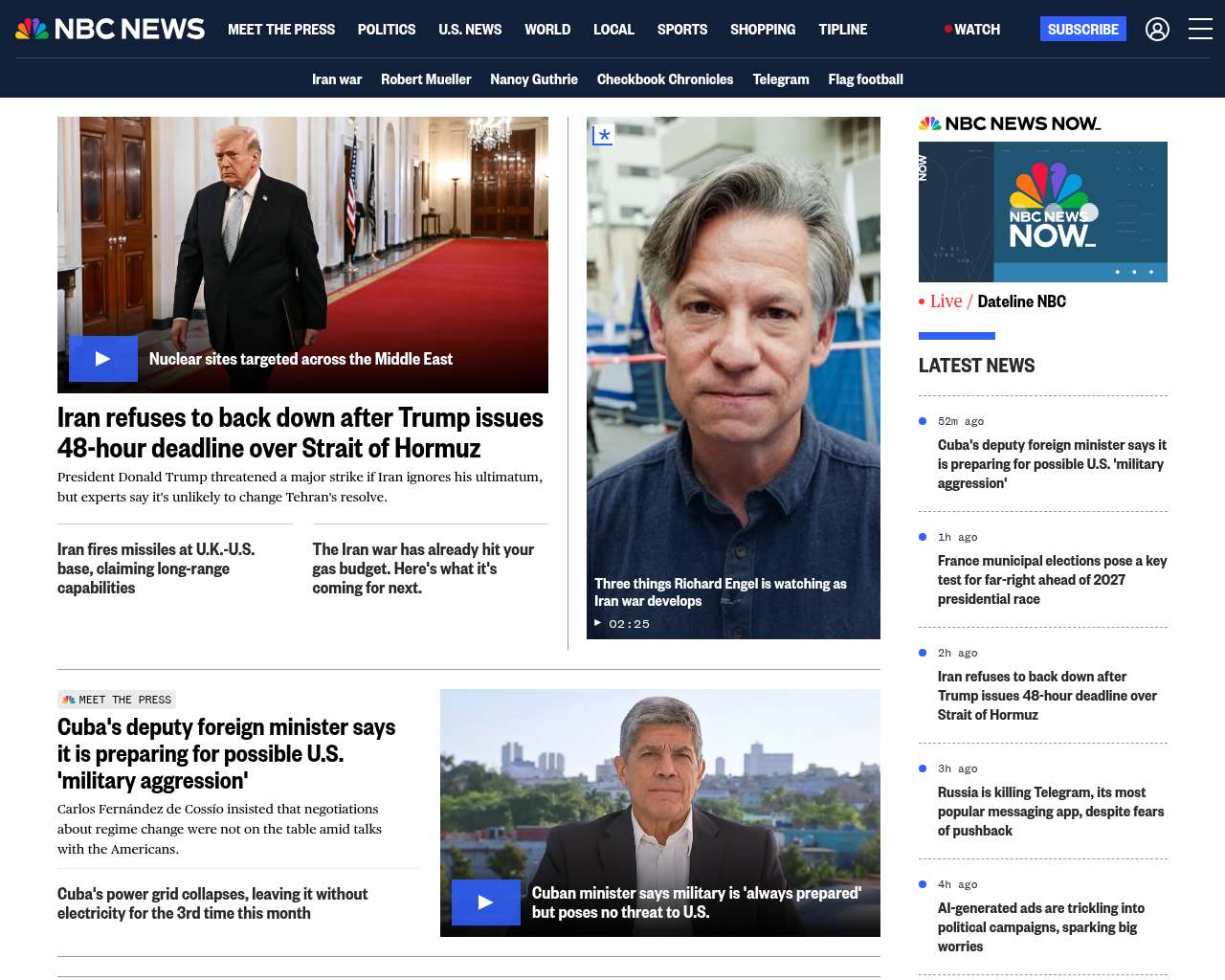Read Russia is killing Telegram story
The width and height of the screenshot is (1225, 980).
pyautogui.click(x=1051, y=812)
